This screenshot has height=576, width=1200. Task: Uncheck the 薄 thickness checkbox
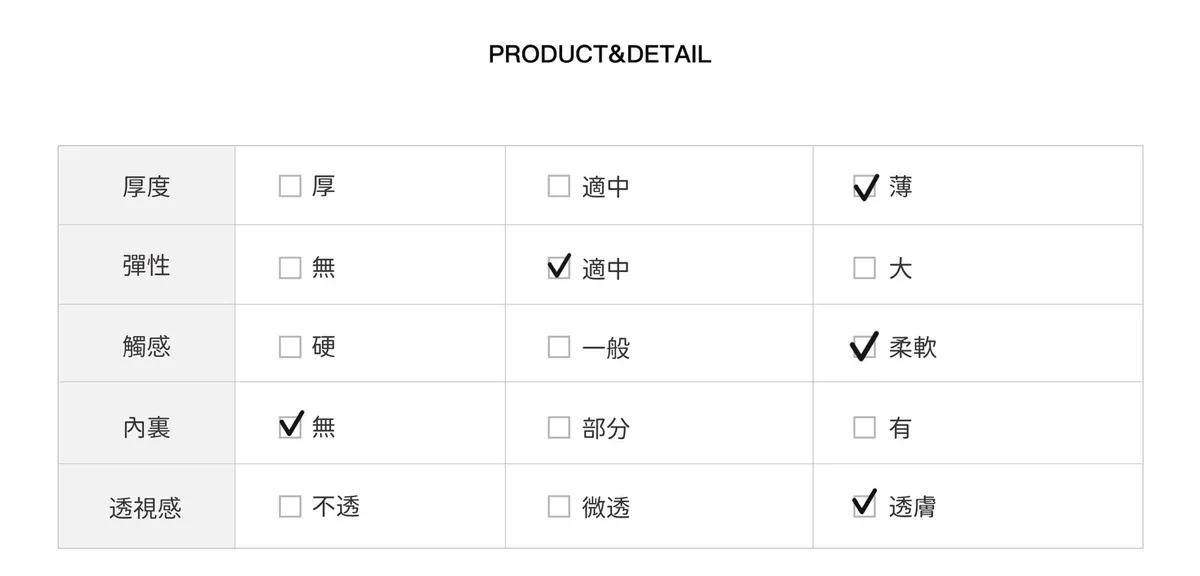coord(864,187)
